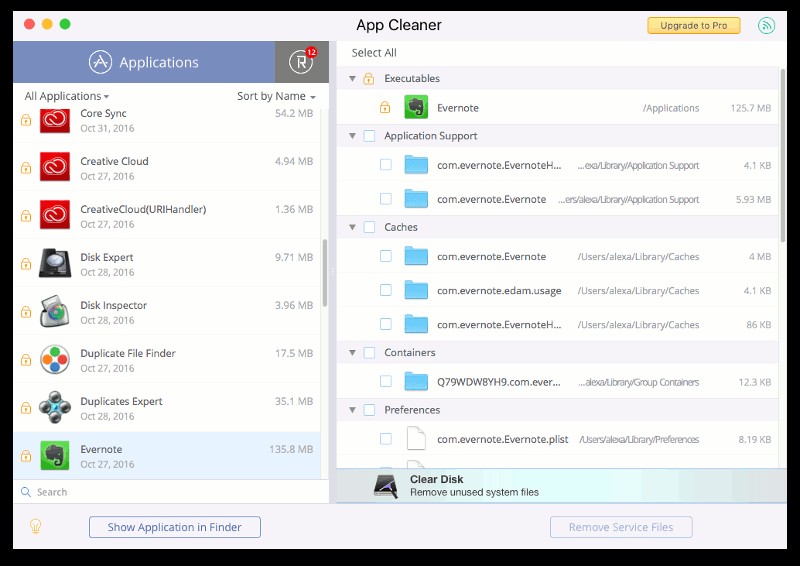800x566 pixels.
Task: Click the lock icon beside Evernote in the list
Action: (26, 456)
